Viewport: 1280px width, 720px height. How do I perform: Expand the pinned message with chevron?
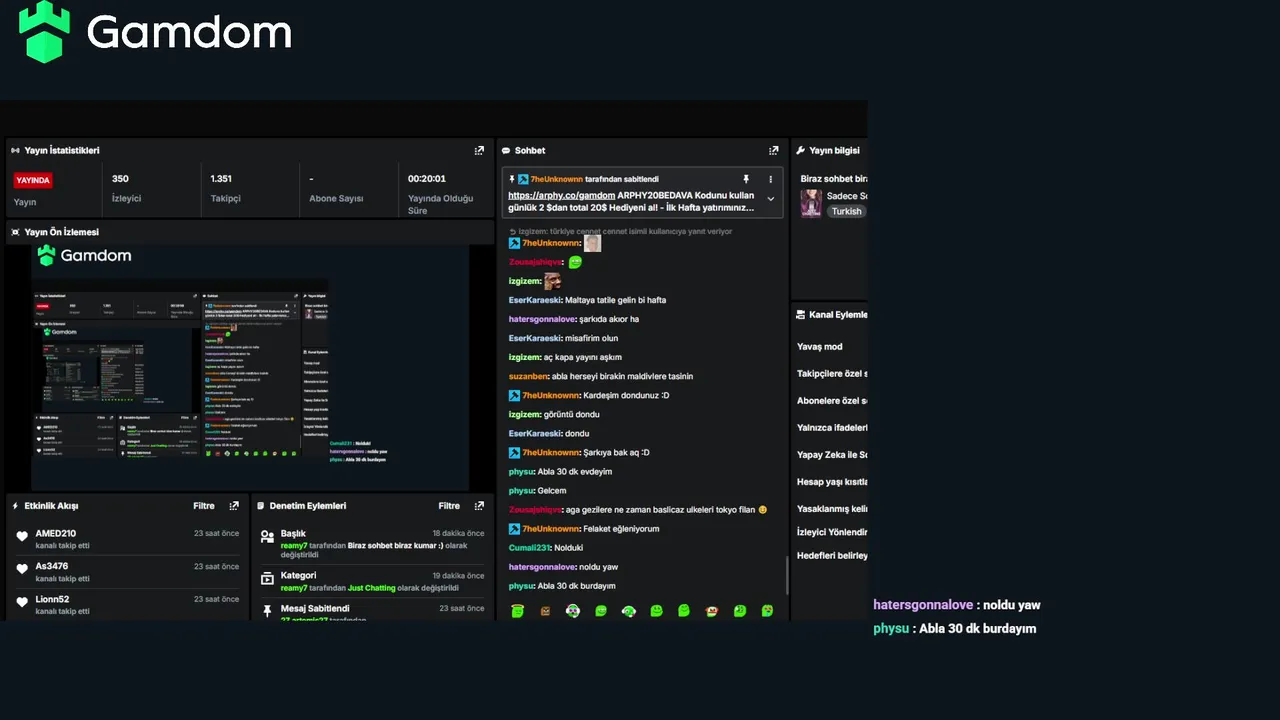(x=770, y=199)
